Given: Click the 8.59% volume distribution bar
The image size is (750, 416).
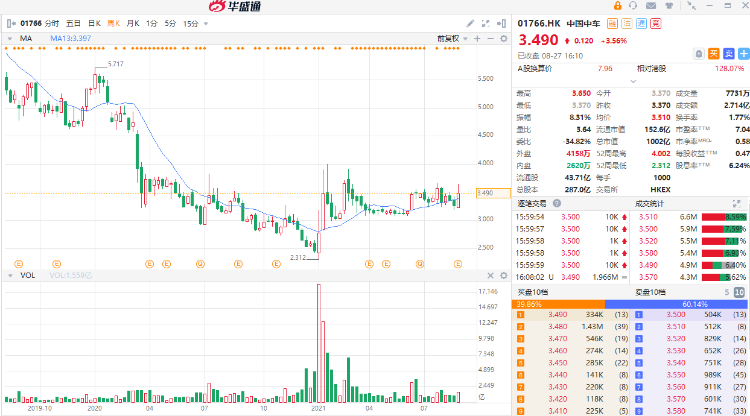Looking at the screenshot, I should coord(724,217).
